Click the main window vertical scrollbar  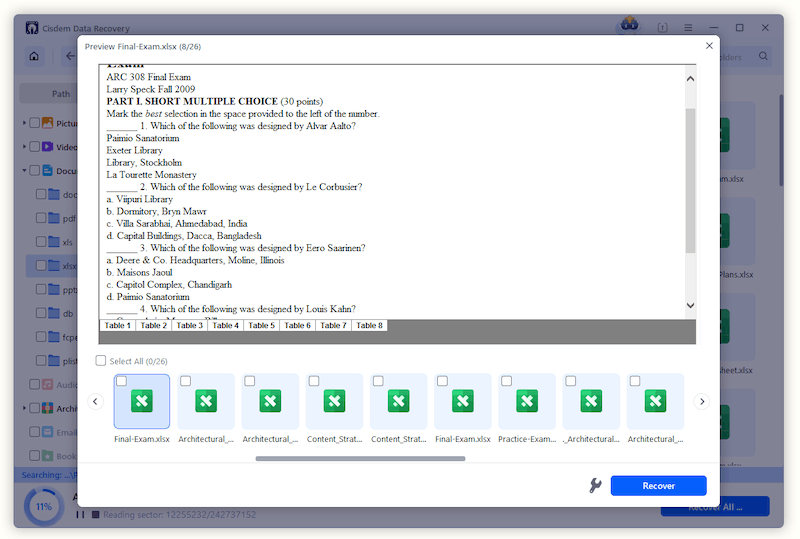point(781,140)
